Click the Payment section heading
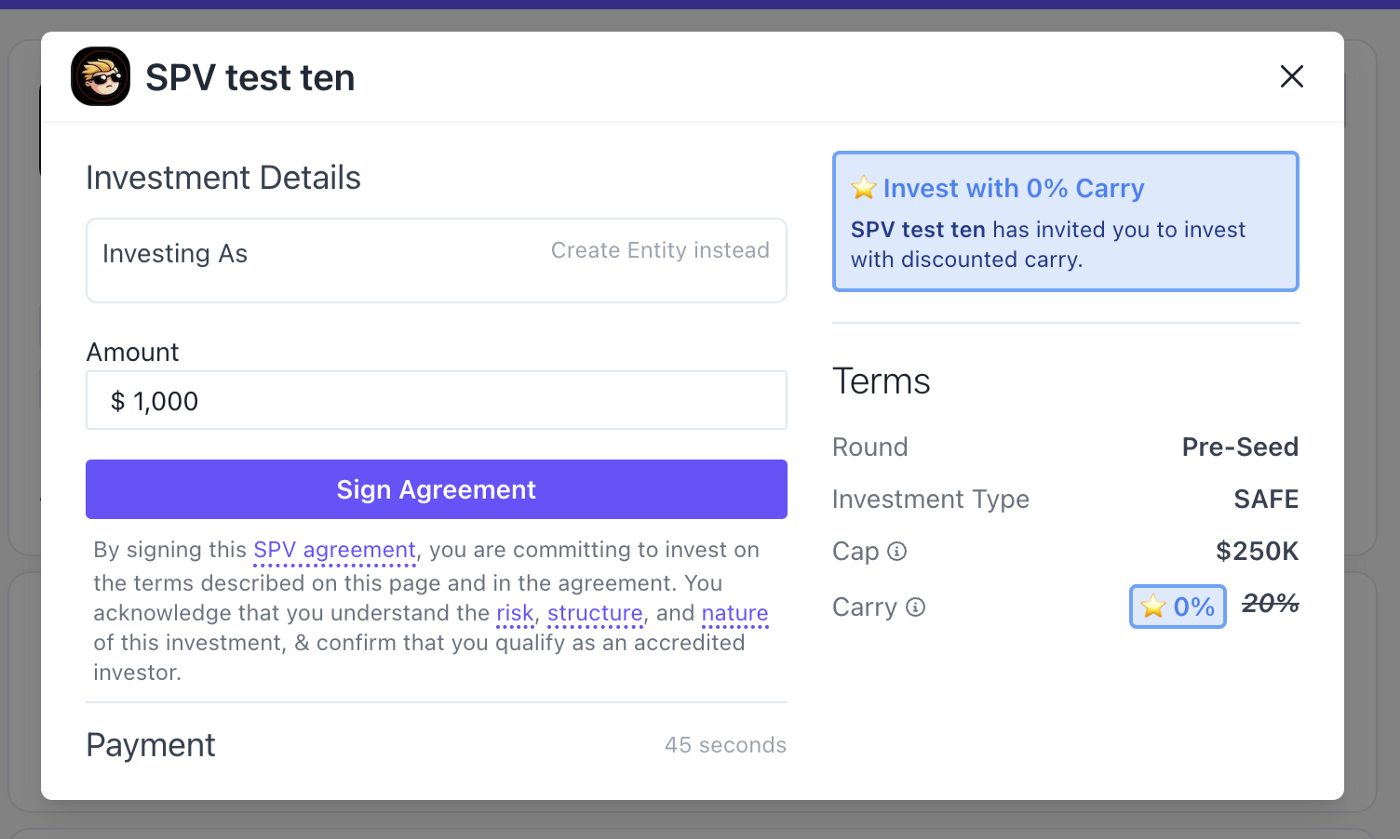The width and height of the screenshot is (1400, 839). pos(151,745)
